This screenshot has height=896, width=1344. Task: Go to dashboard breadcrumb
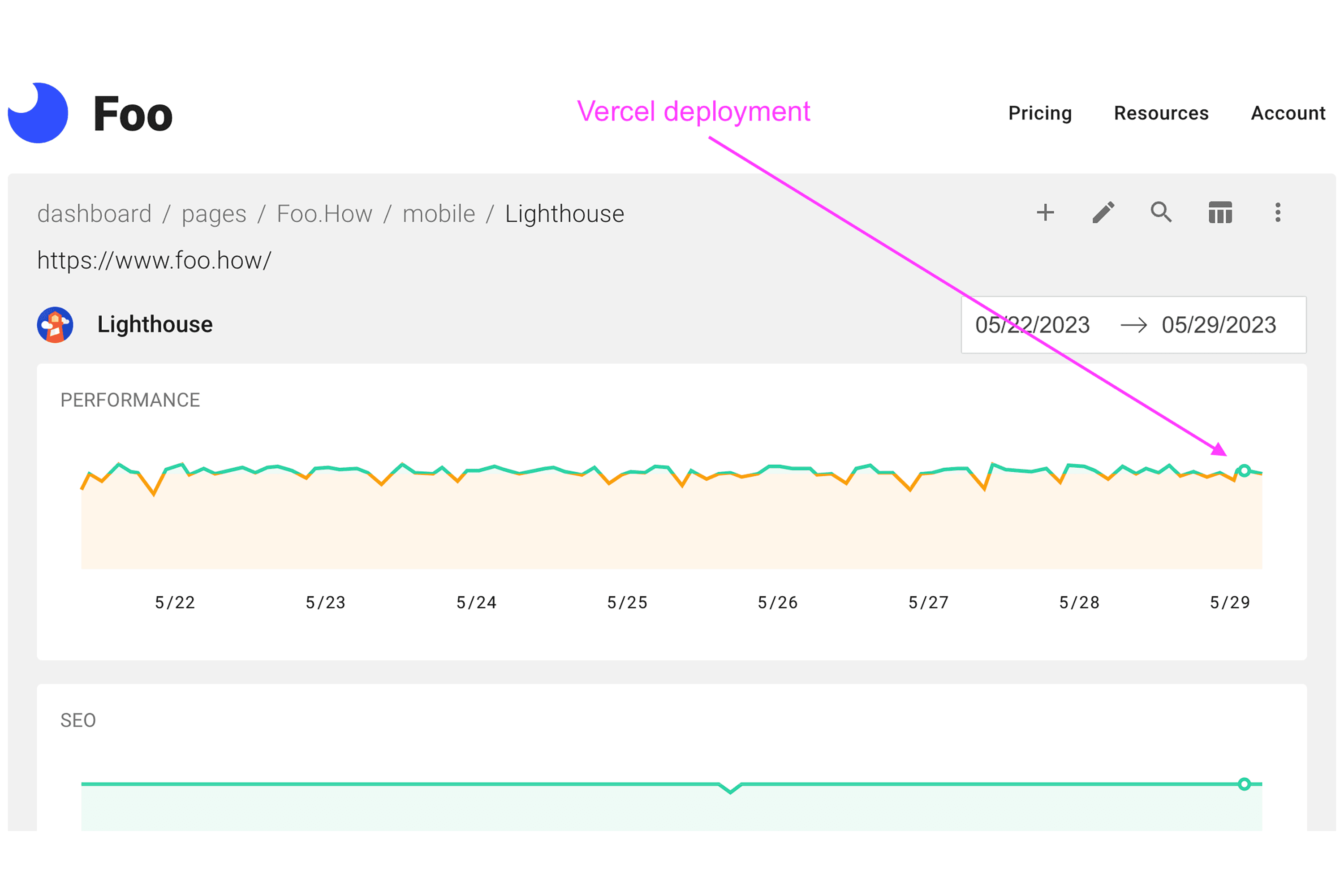point(94,214)
